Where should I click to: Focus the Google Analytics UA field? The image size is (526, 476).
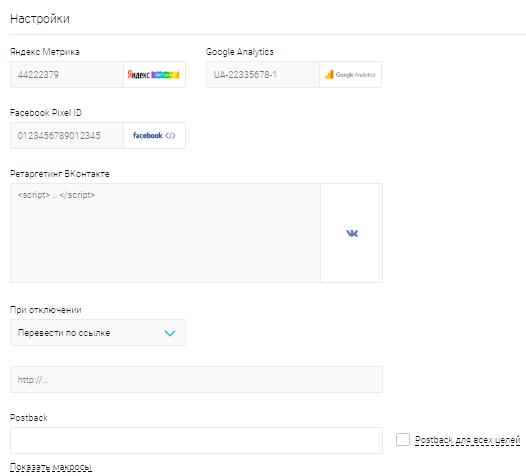pos(263,74)
